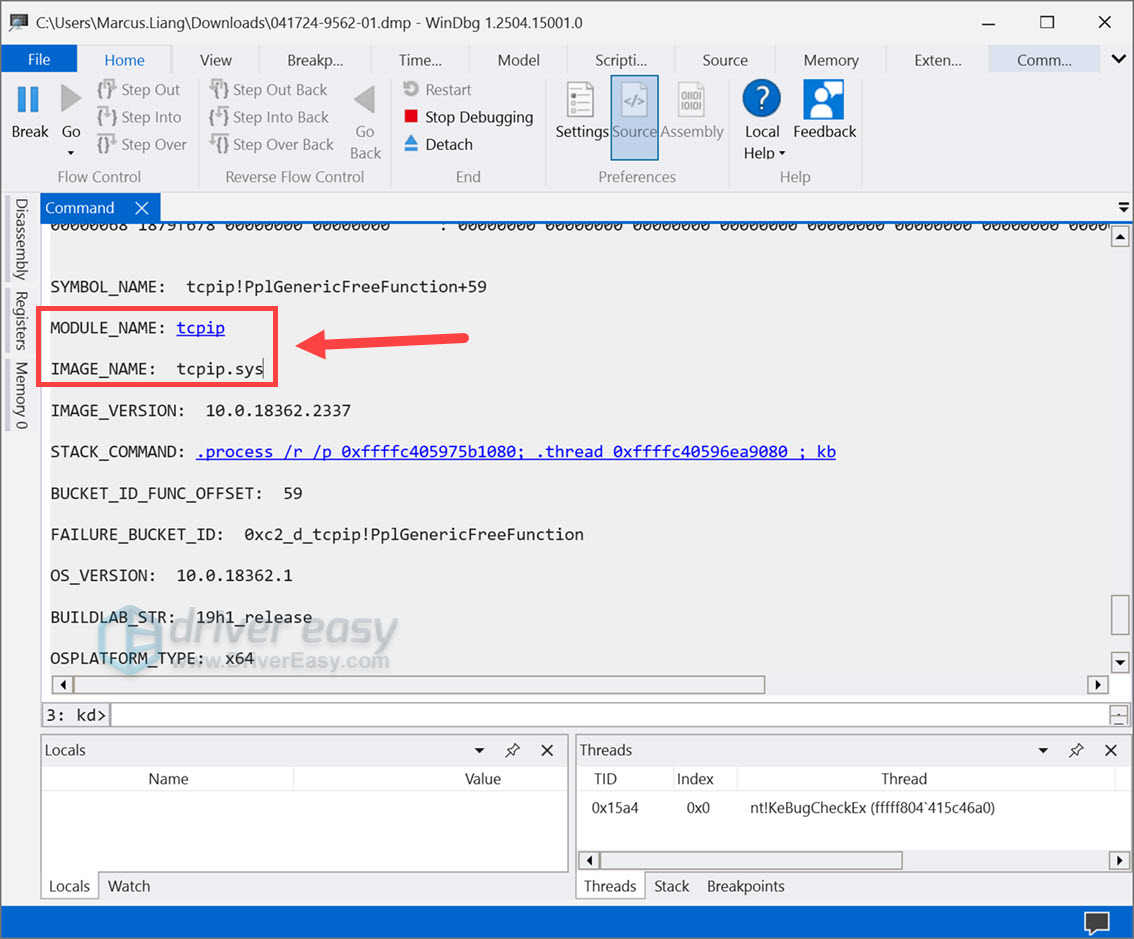1134x939 pixels.
Task: Click the Go Back arrow icon
Action: 364,100
